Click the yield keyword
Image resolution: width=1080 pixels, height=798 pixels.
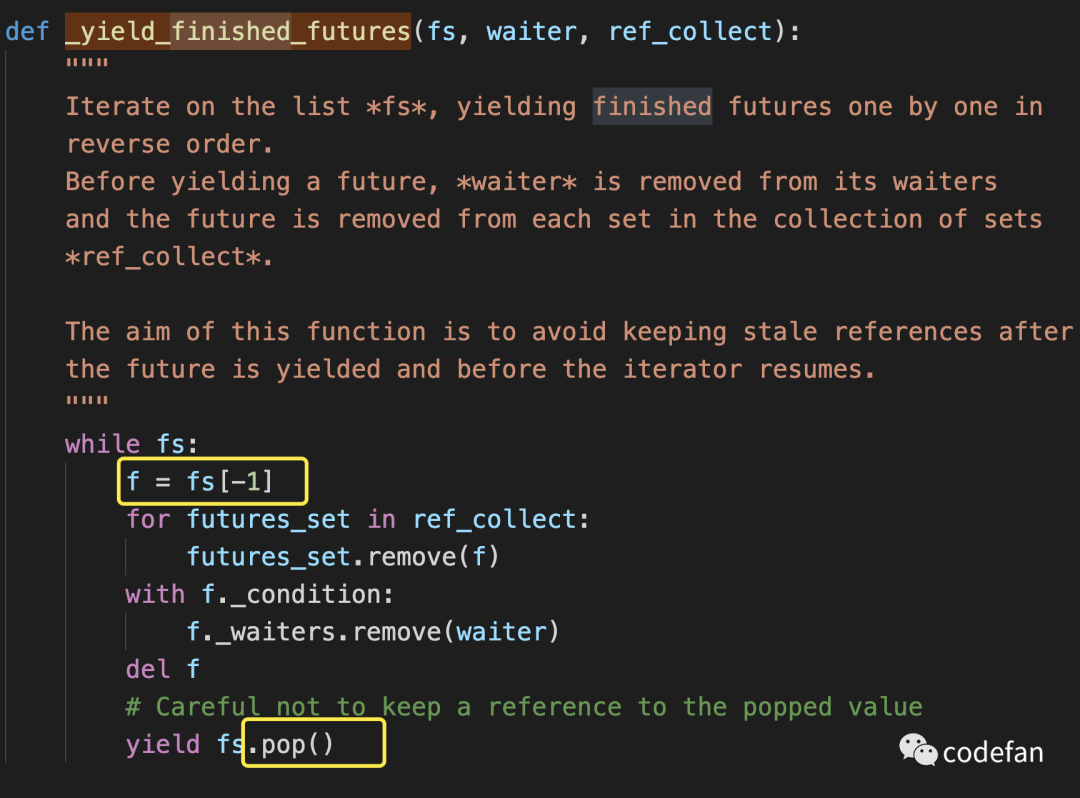point(163,744)
